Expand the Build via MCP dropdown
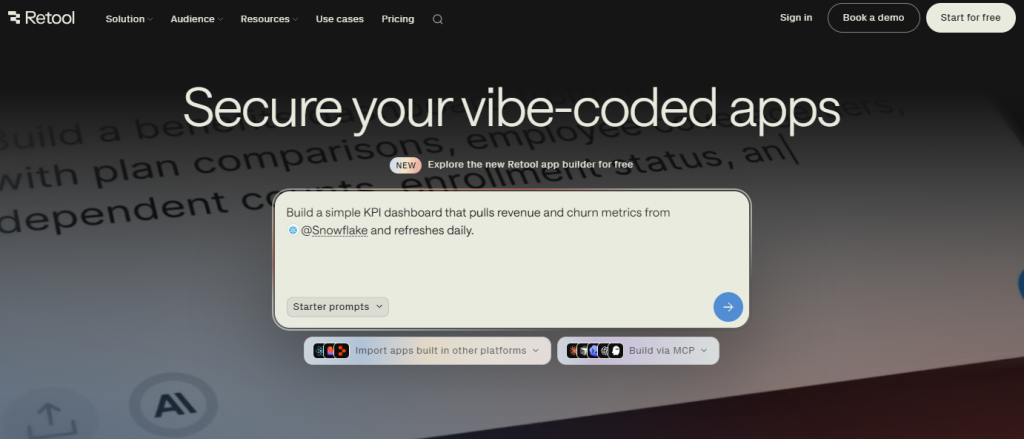The image size is (1024, 439). point(638,351)
